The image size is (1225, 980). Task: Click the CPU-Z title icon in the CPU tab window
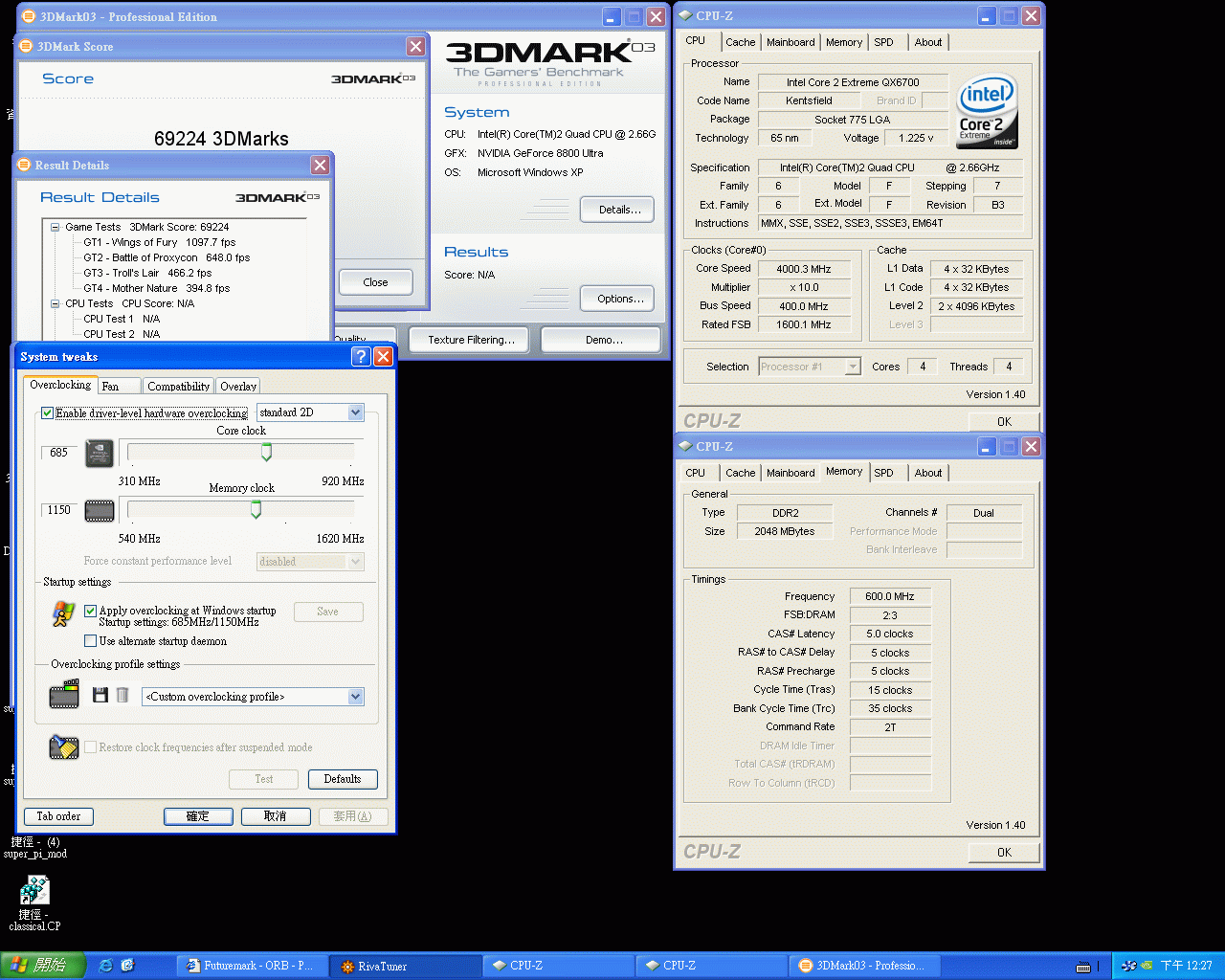pyautogui.click(x=685, y=15)
